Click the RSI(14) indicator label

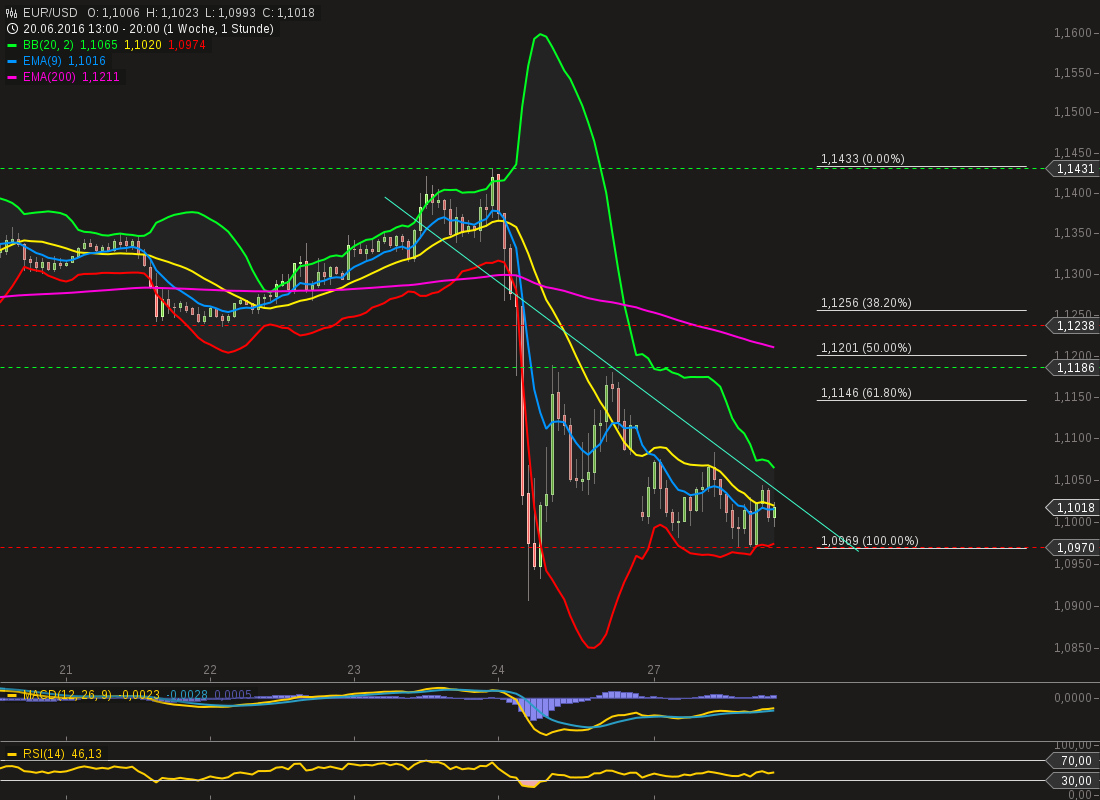pyautogui.click(x=44, y=754)
